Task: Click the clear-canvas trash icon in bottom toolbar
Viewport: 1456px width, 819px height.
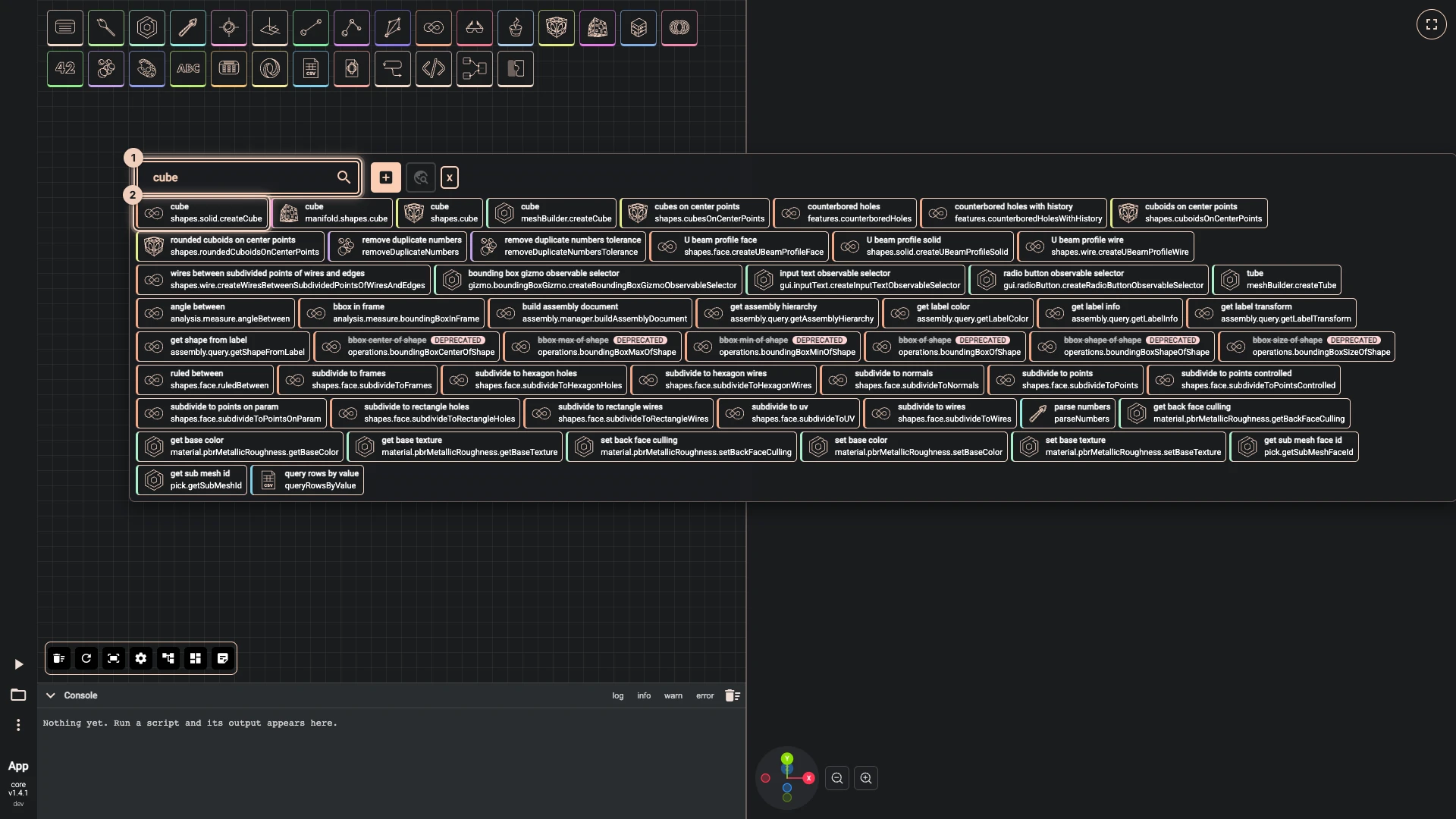Action: click(x=59, y=658)
